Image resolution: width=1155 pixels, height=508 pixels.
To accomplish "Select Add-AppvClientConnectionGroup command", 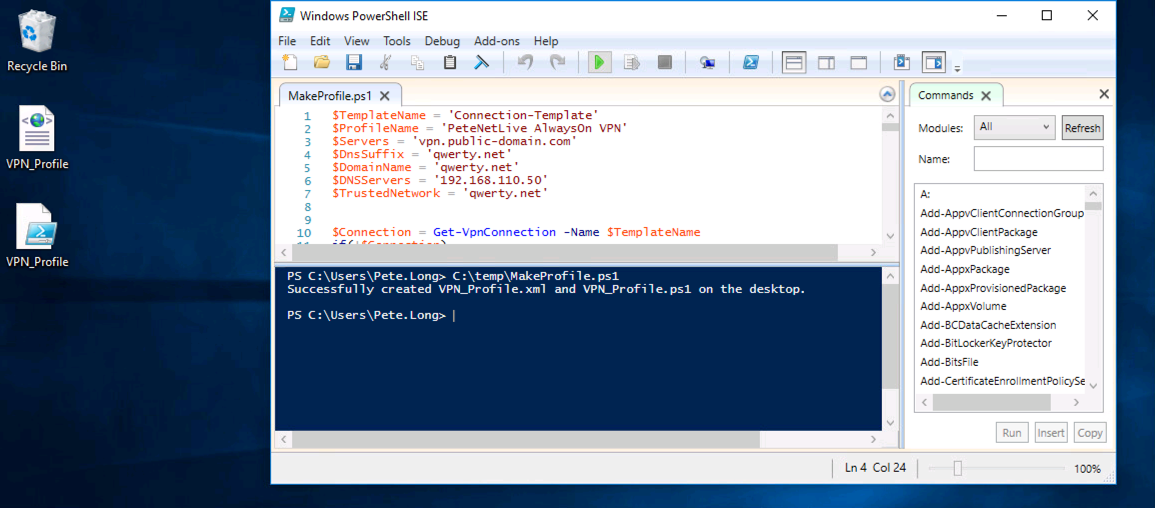I will 1003,214.
